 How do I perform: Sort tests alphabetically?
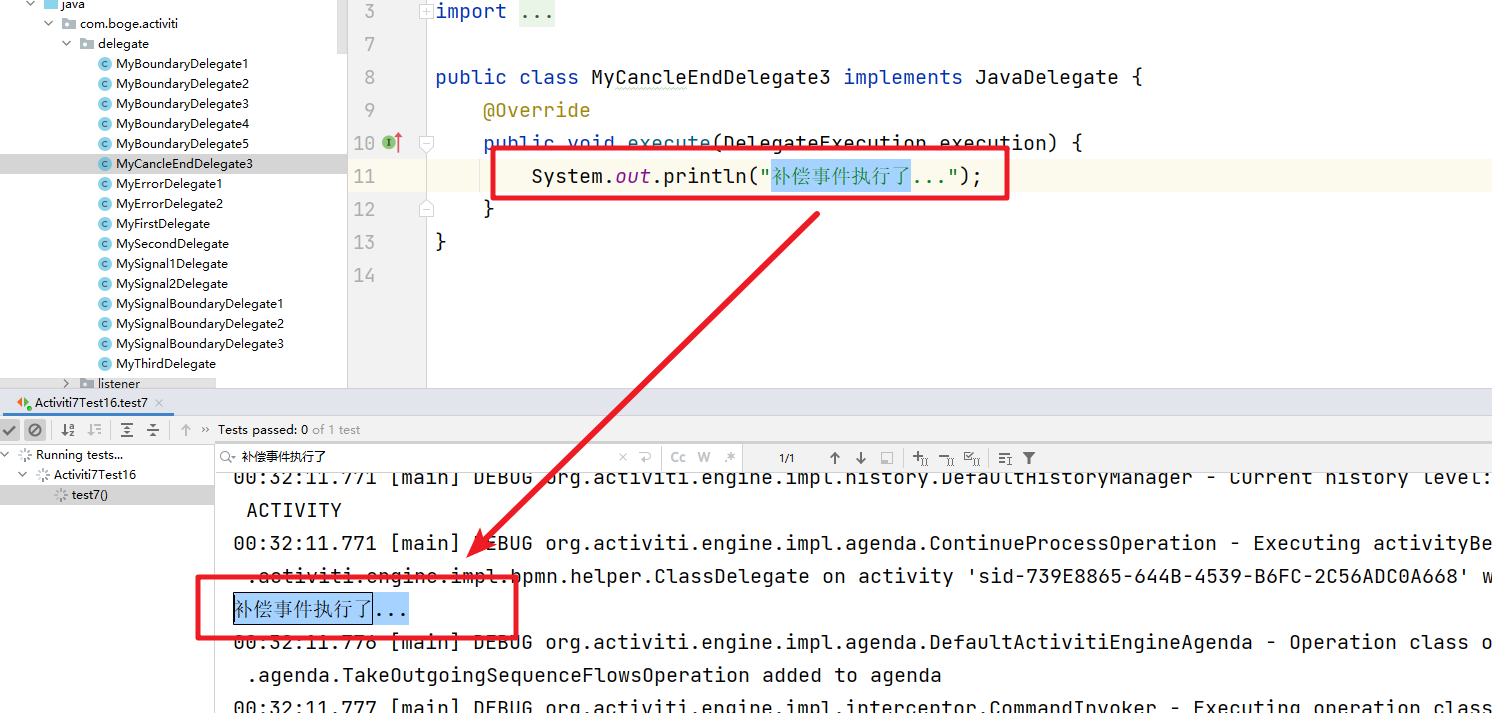coord(68,430)
